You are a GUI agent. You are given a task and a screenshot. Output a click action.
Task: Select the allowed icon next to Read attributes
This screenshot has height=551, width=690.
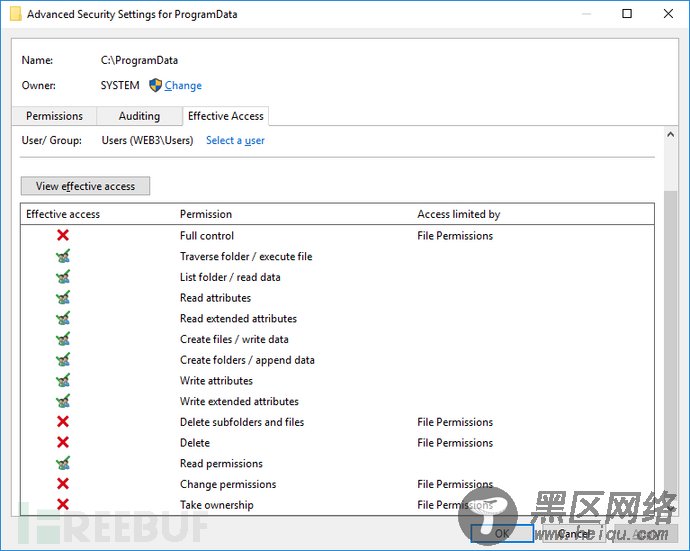[x=63, y=297]
